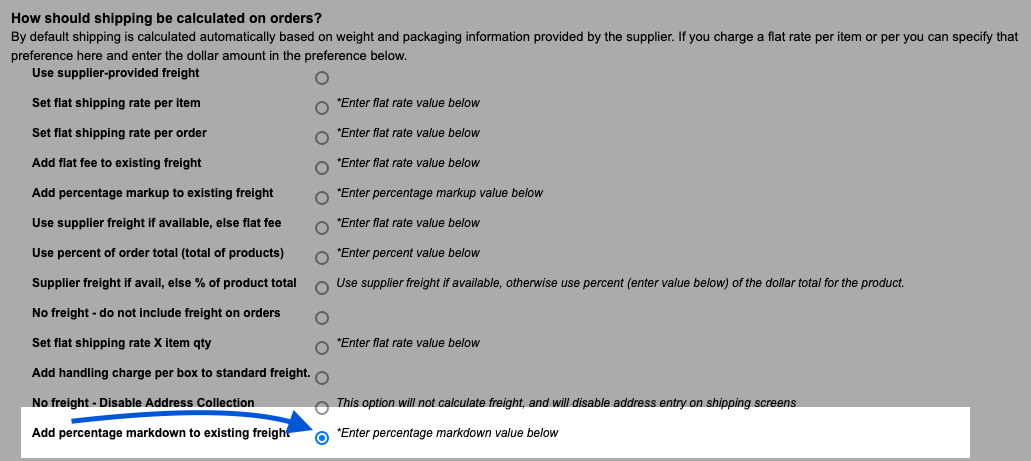Click the 'This option will not calculate freight' description
This screenshot has height=461, width=1031.
566,403
